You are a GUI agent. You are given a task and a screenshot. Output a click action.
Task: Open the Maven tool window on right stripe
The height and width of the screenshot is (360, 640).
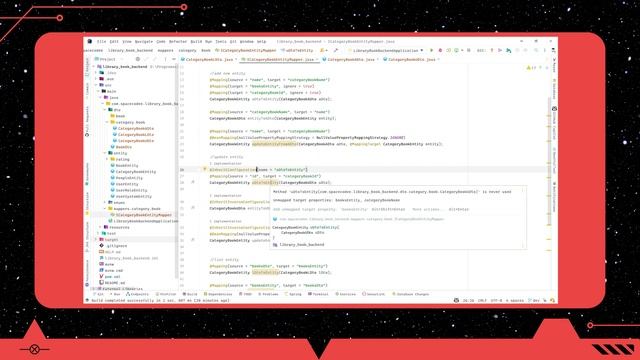[554, 65]
